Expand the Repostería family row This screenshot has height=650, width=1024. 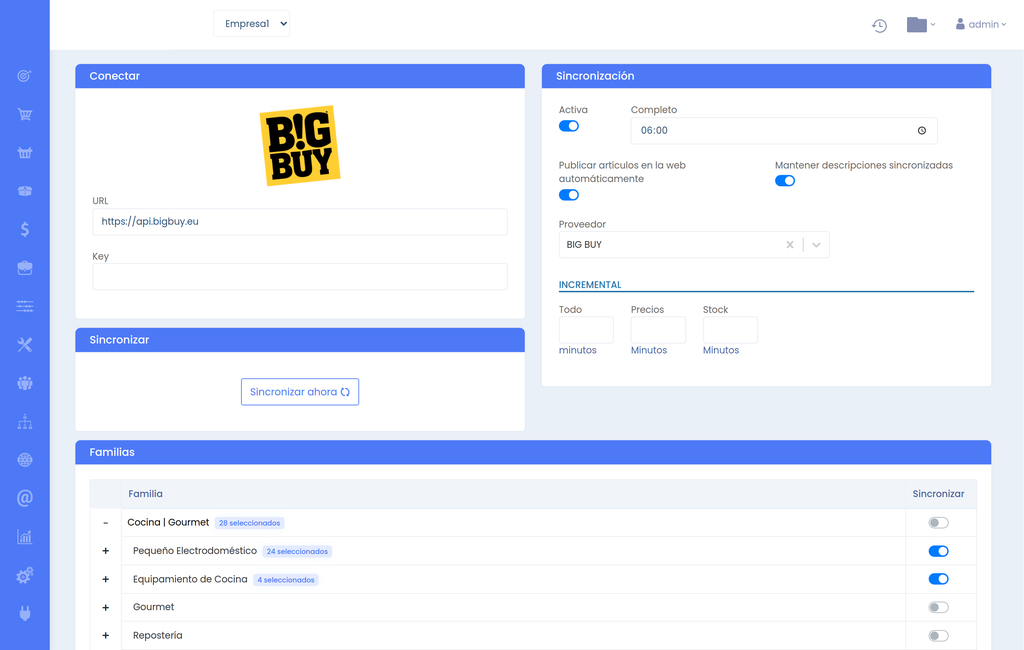105,636
